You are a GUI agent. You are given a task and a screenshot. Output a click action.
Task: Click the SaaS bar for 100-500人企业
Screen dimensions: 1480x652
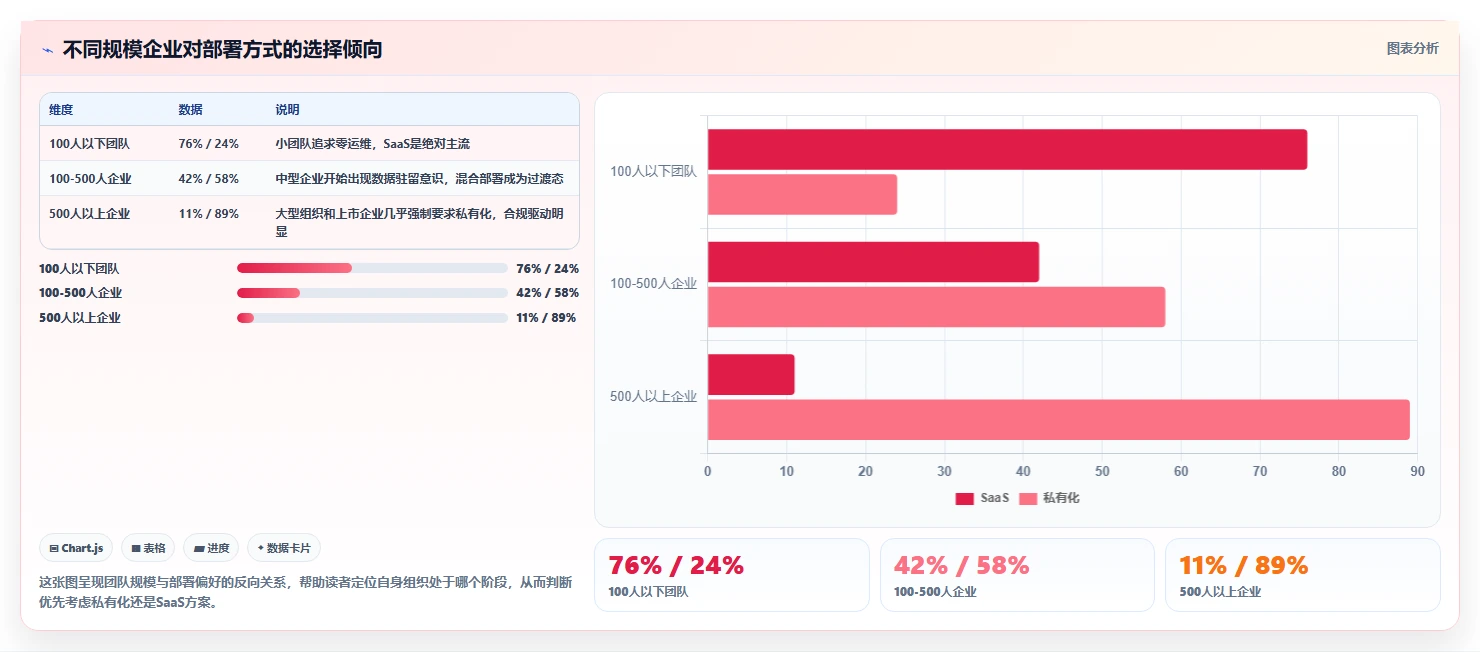[x=873, y=262]
